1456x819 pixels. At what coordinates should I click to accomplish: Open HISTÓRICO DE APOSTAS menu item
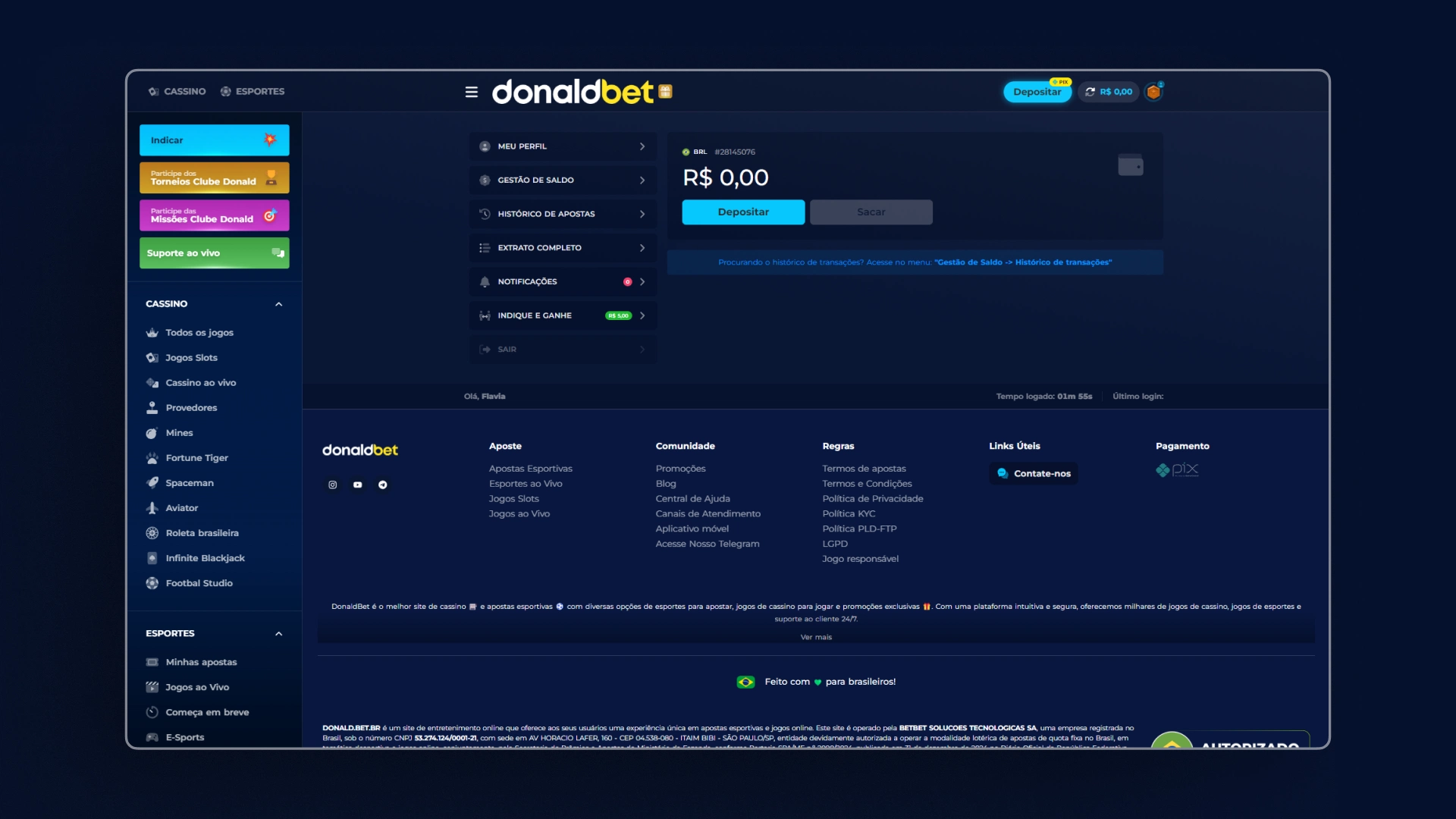click(x=563, y=214)
